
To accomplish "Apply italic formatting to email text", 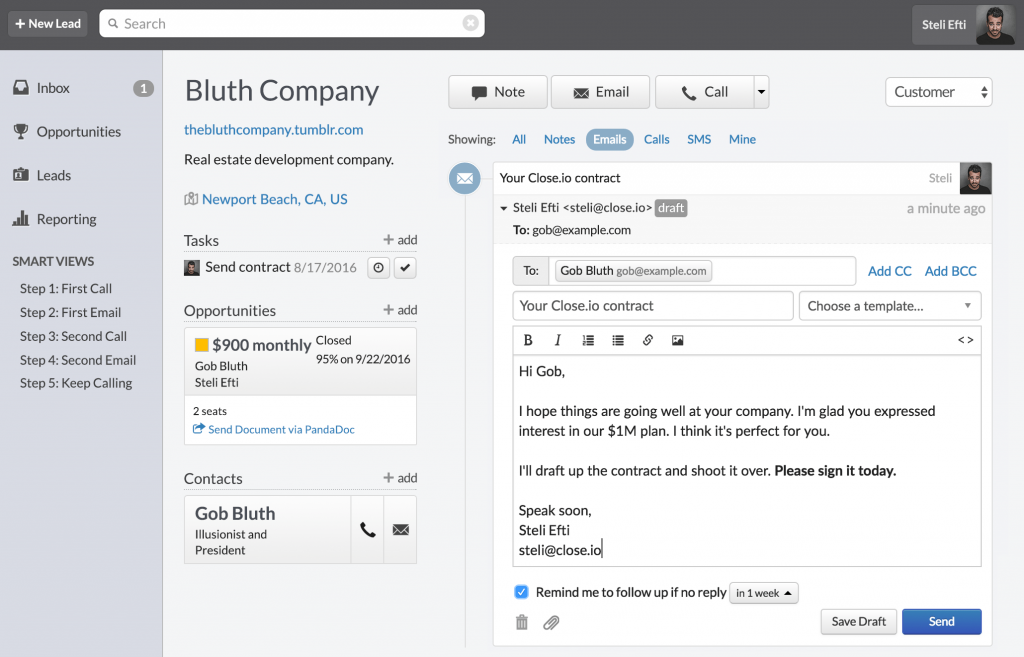I will tap(557, 340).
